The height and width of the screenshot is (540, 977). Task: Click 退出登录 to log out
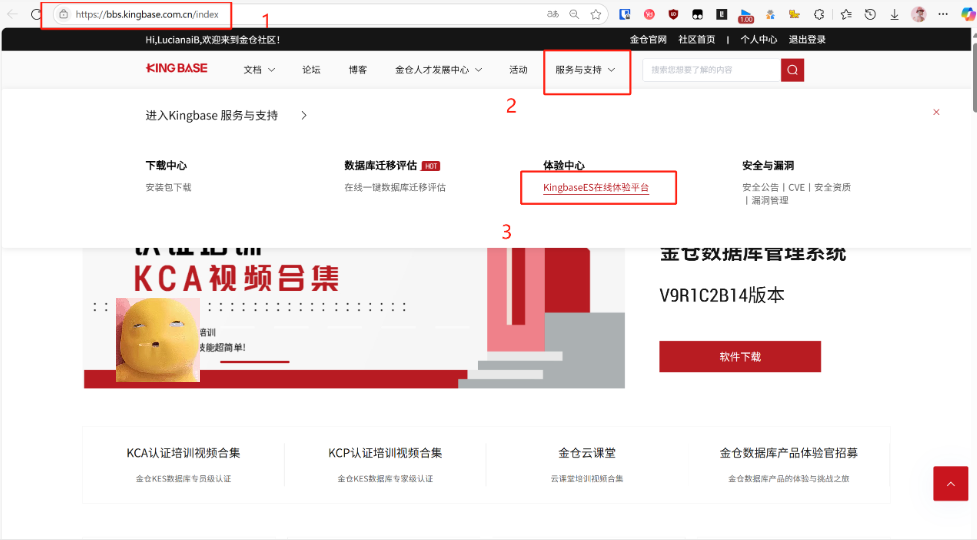[807, 39]
